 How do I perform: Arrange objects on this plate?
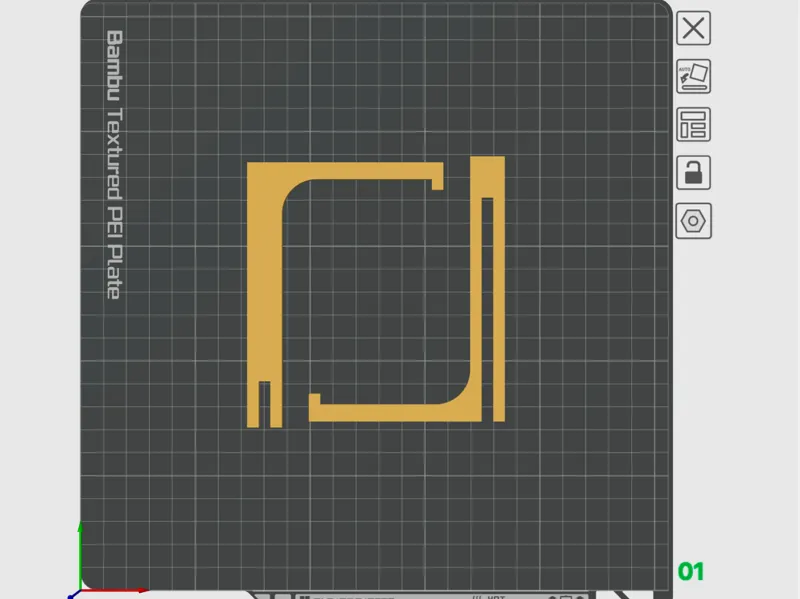(x=693, y=124)
